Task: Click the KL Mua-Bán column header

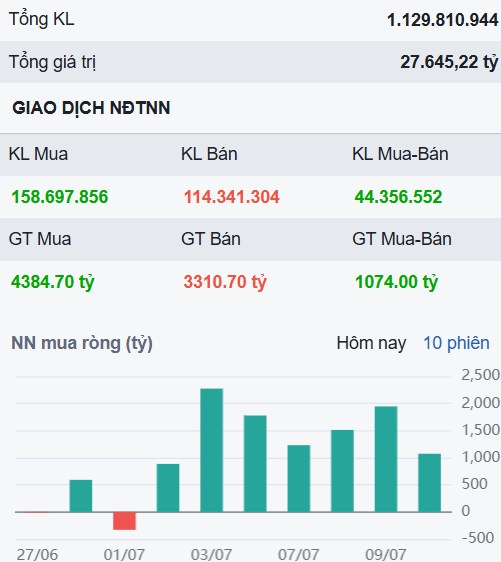Action: pyautogui.click(x=400, y=154)
